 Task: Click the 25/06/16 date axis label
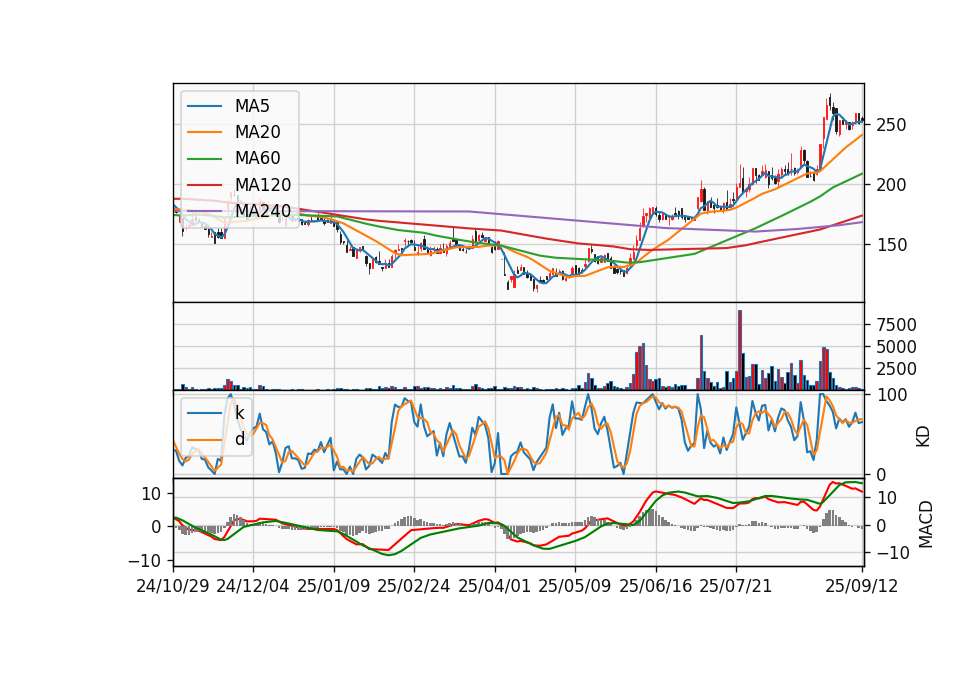point(656,586)
